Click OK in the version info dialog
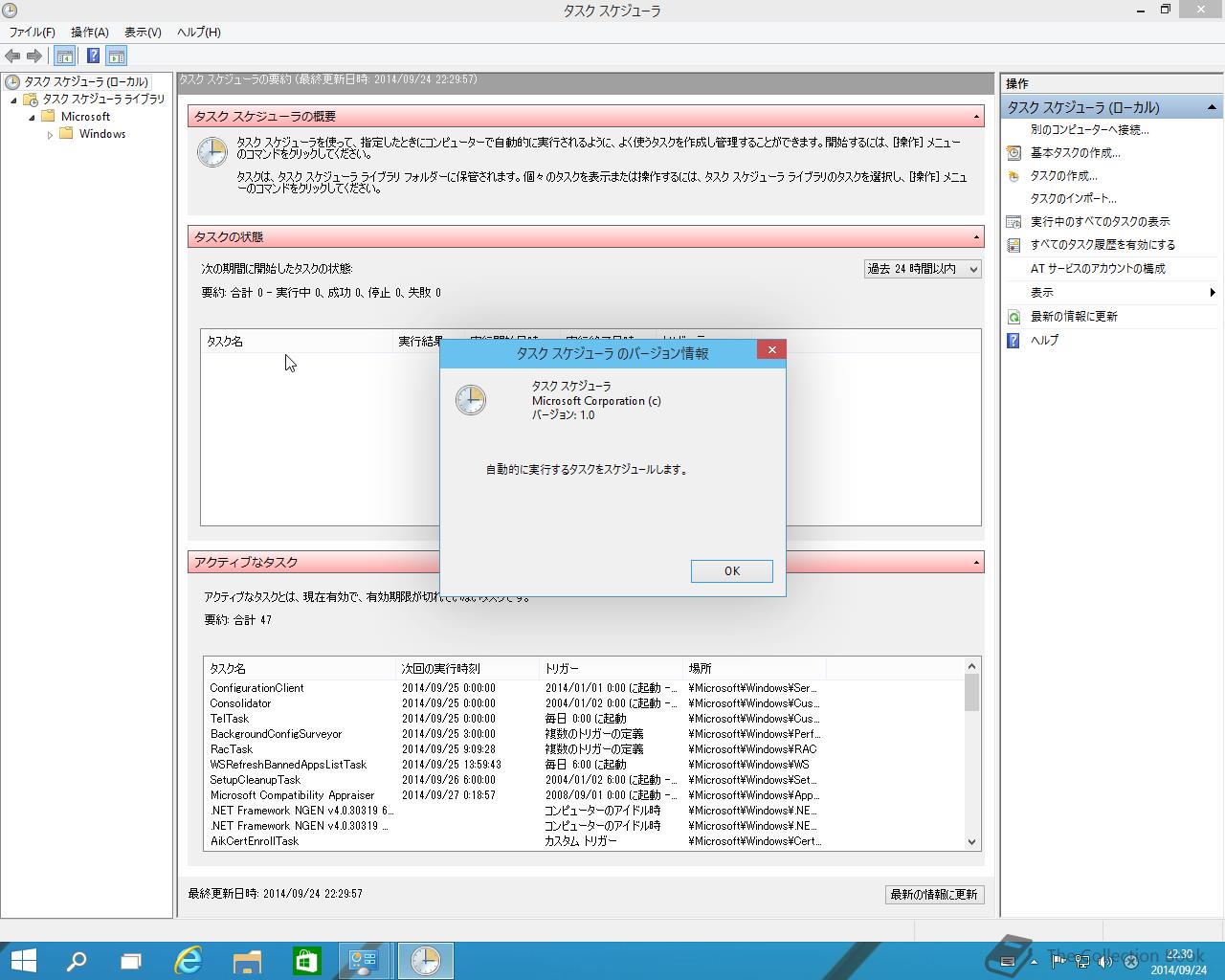 click(x=731, y=571)
